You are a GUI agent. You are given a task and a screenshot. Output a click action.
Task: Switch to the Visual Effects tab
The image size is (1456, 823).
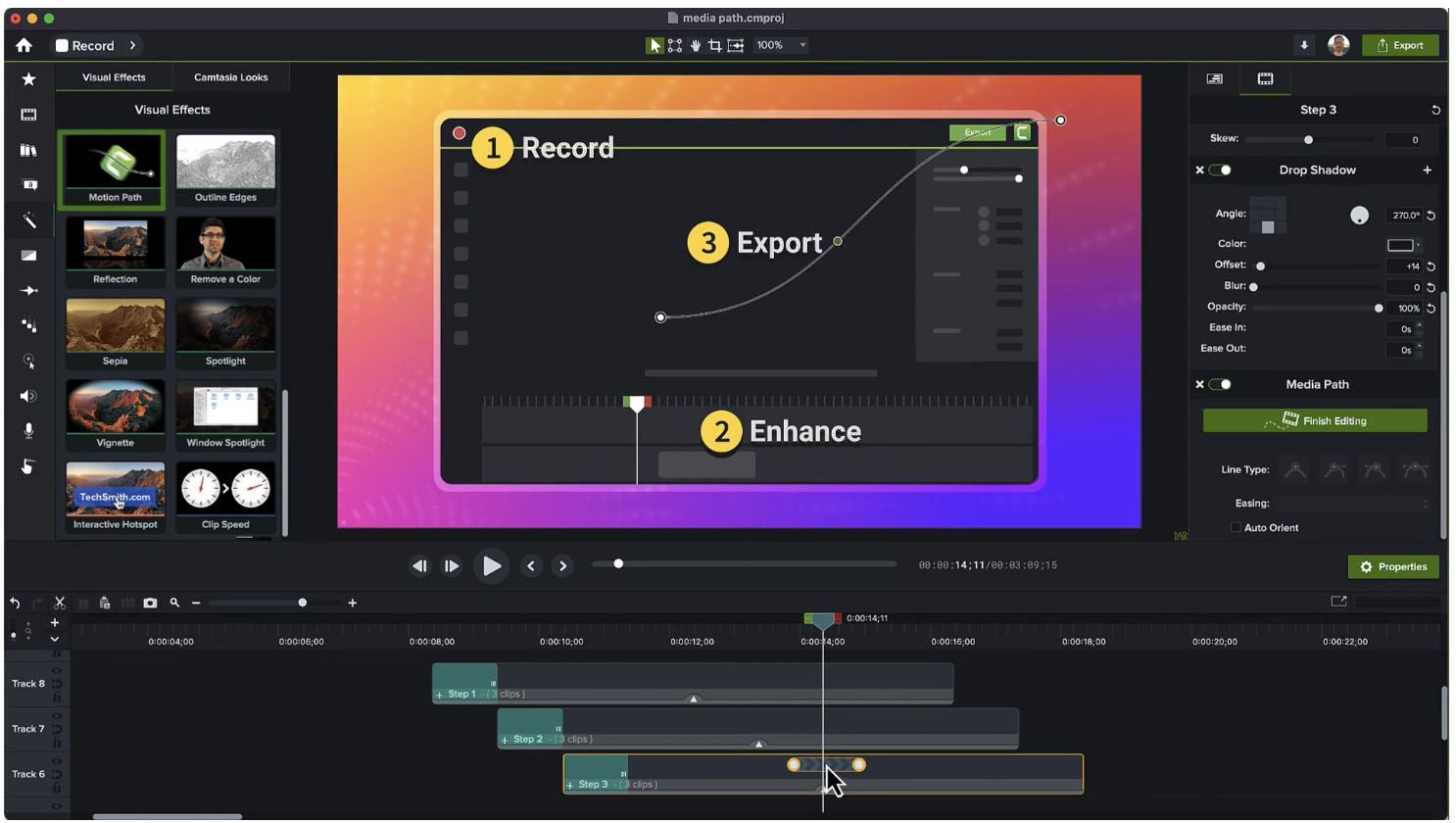pyautogui.click(x=114, y=77)
